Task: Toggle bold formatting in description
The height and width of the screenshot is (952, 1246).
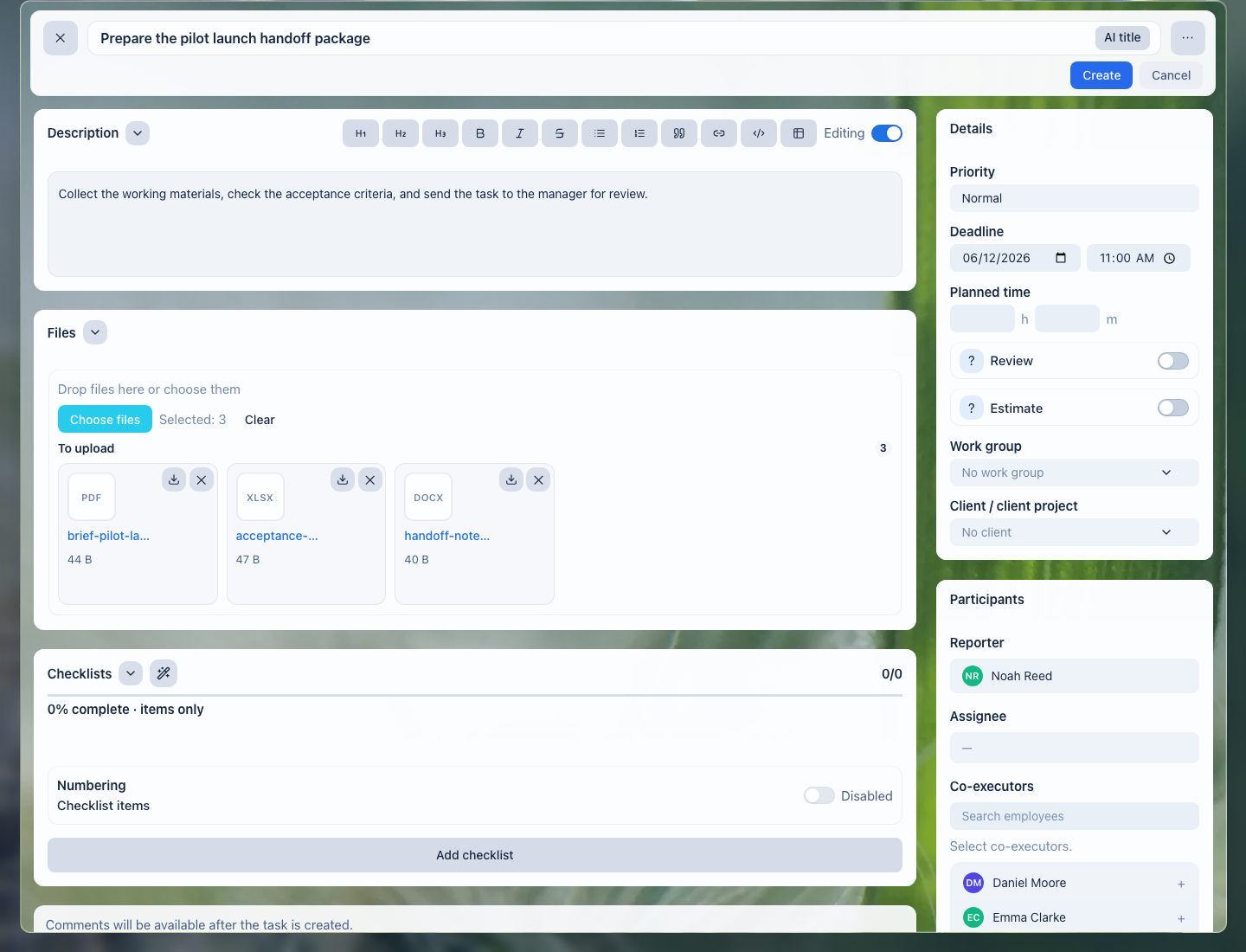Action: pyautogui.click(x=480, y=133)
